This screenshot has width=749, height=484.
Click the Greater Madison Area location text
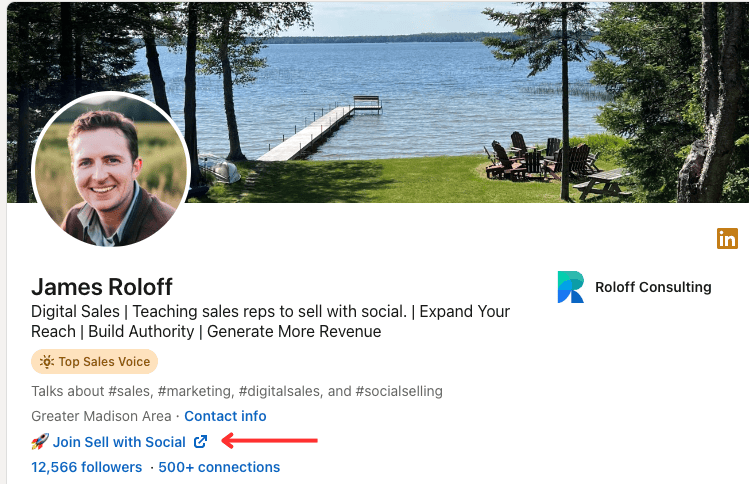[x=101, y=416]
